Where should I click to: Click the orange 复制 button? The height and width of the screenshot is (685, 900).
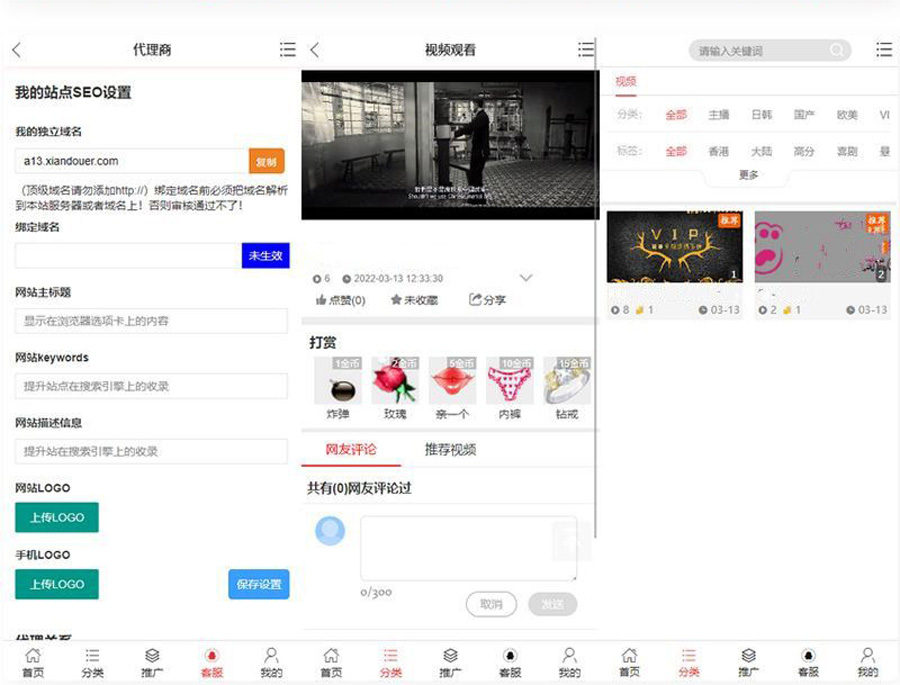[x=266, y=161]
